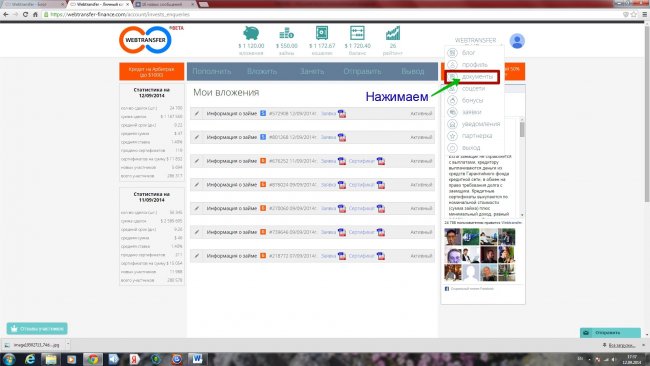Open the user avatar profile icon
Image resolution: width=650 pixels, height=366 pixels.
pyautogui.click(x=517, y=41)
